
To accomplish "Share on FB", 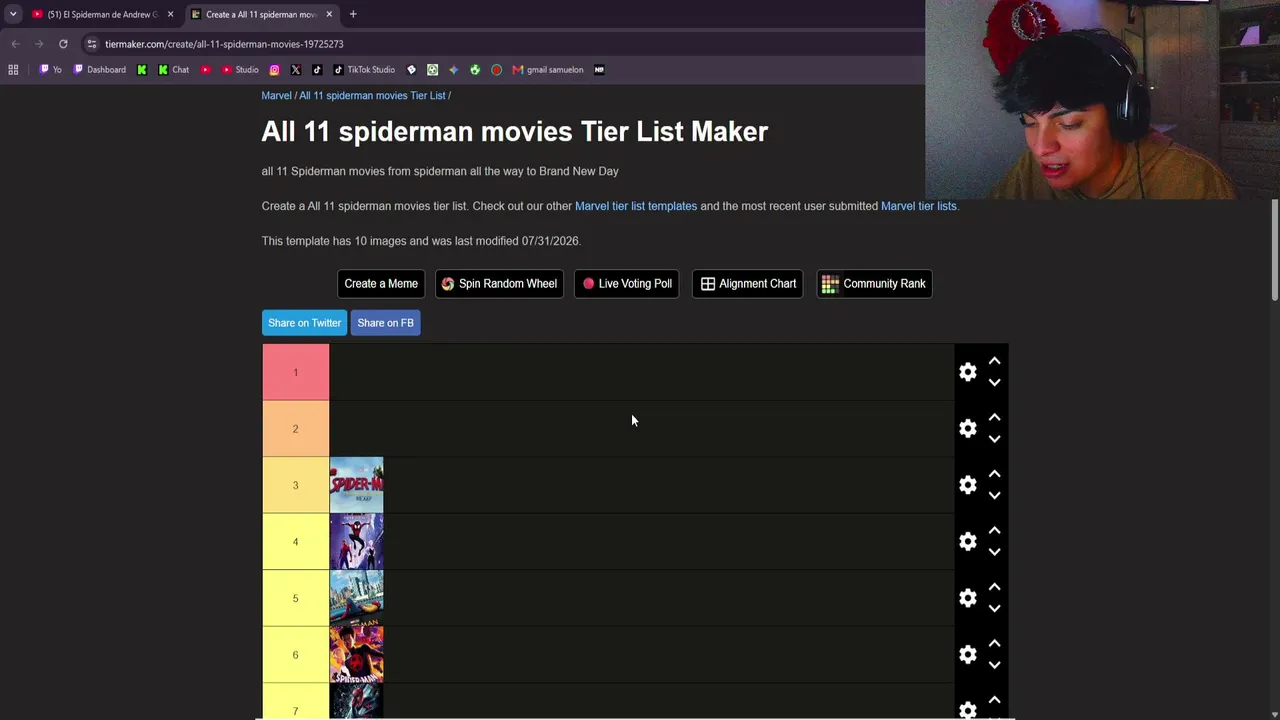I will click(x=385, y=323).
